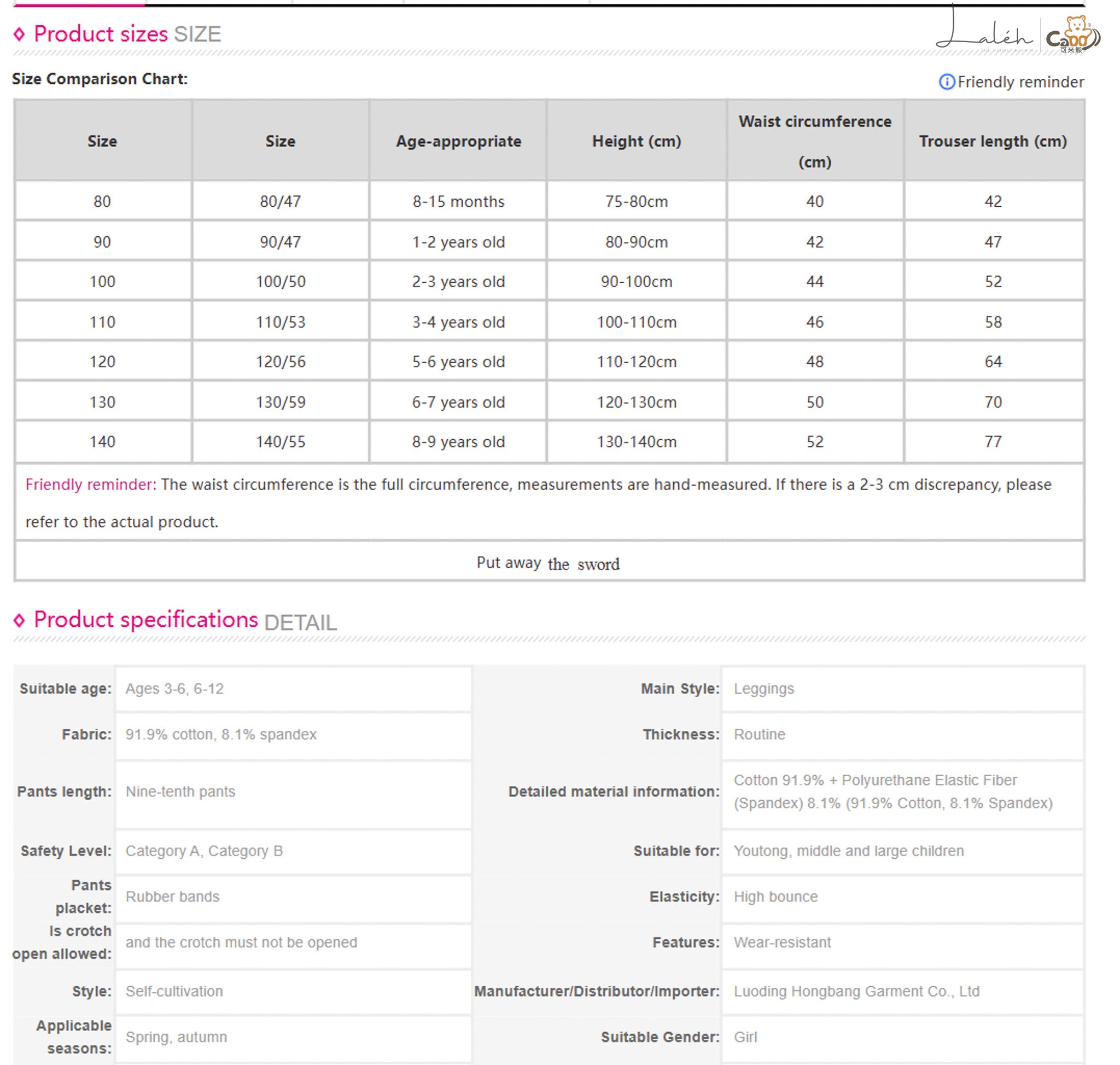Click the info icon beside Friendly reminder

point(946,82)
